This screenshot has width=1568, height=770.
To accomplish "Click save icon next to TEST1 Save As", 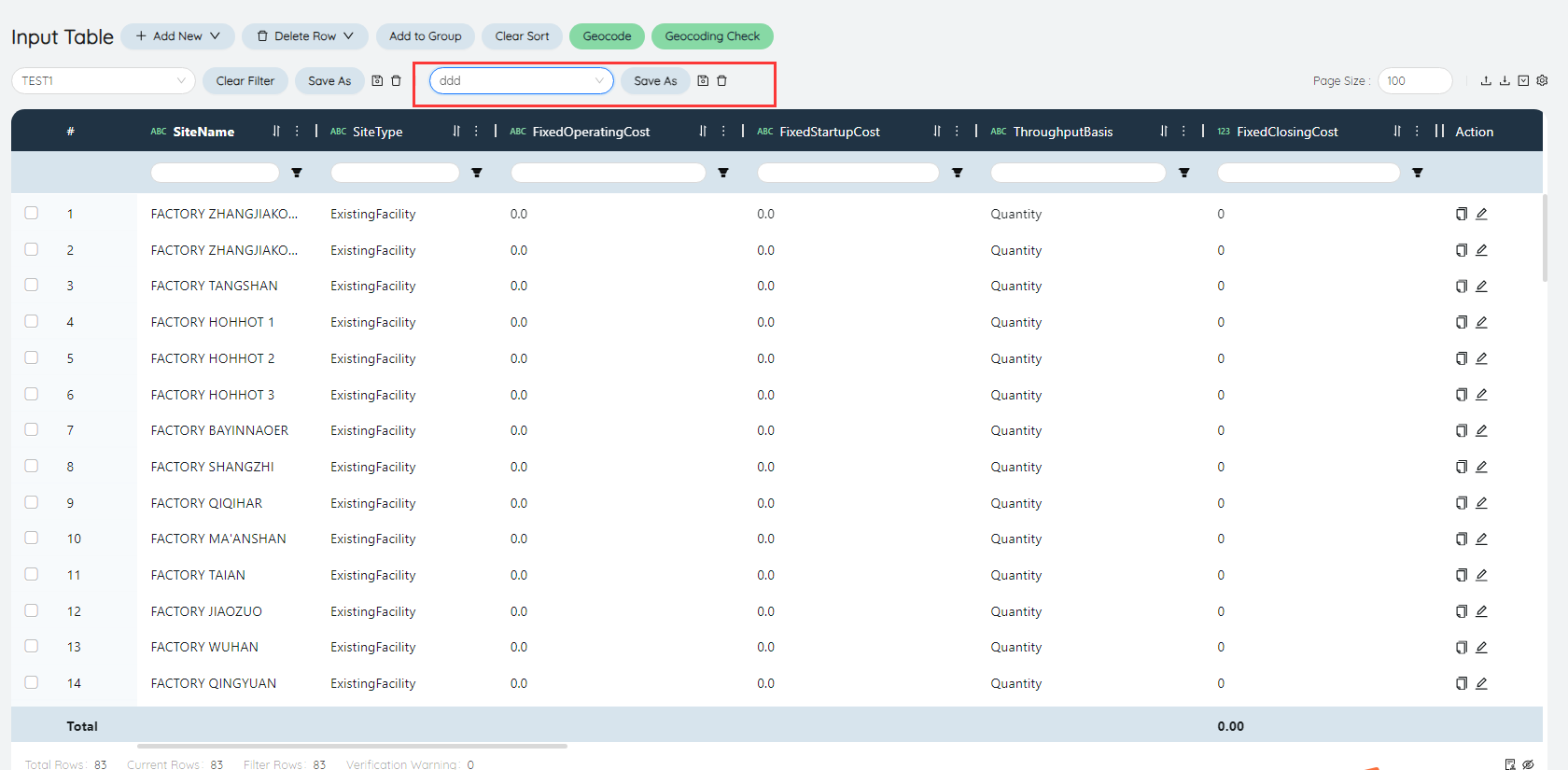I will point(377,81).
